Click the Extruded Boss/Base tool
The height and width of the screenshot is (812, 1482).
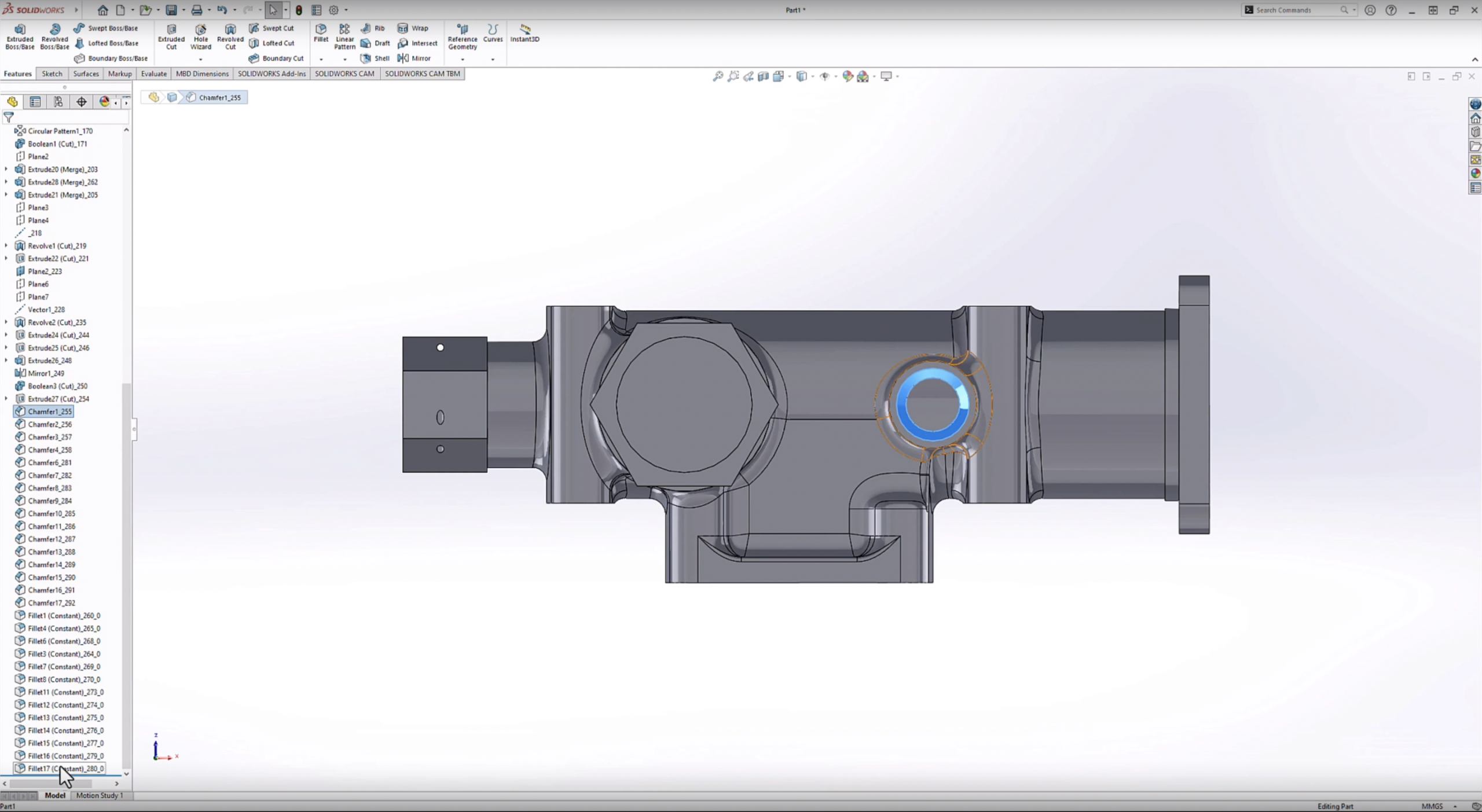(x=20, y=36)
